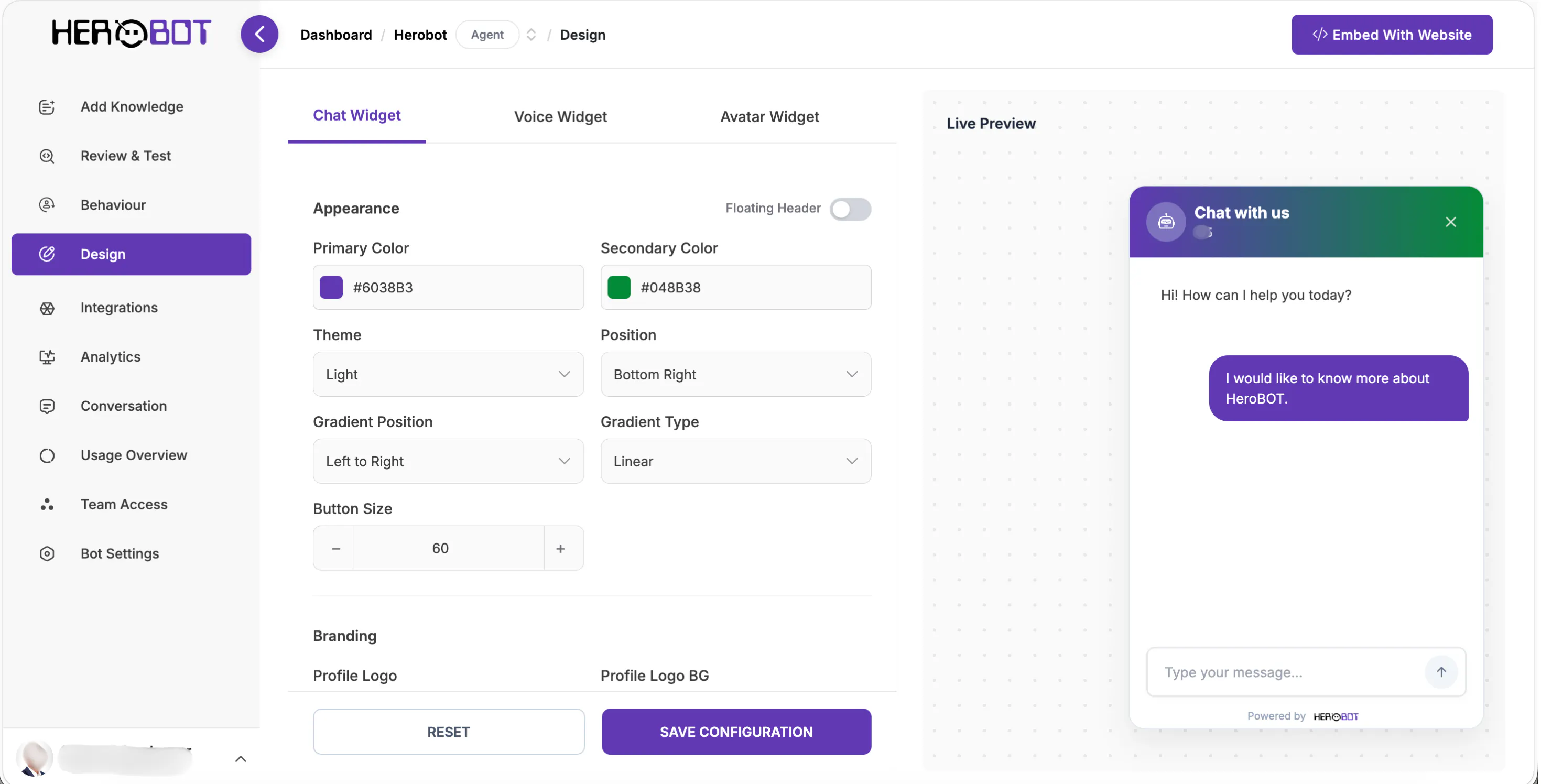Decrease button size with minus
Image resolution: width=1541 pixels, height=784 pixels.
click(x=335, y=548)
